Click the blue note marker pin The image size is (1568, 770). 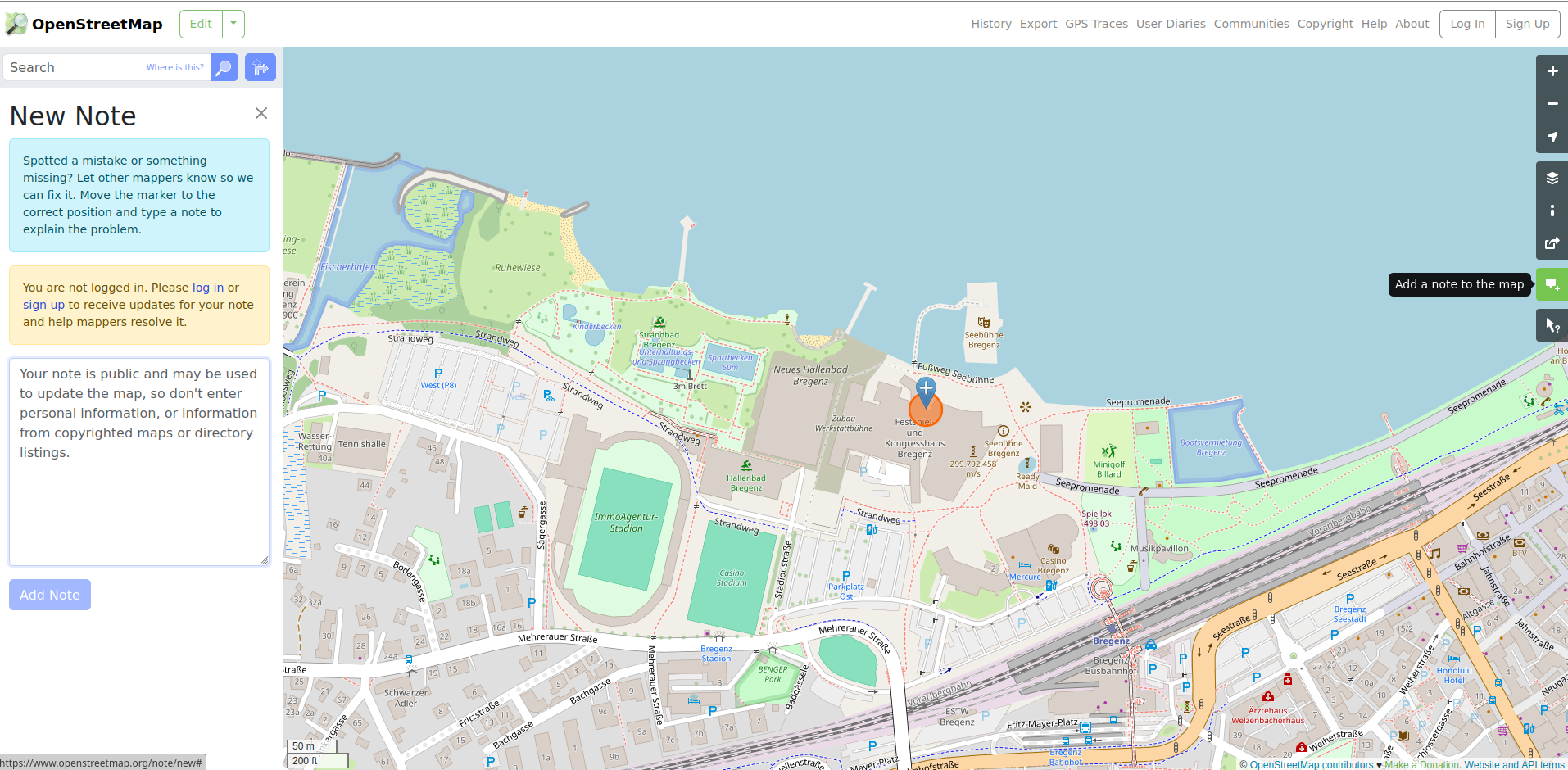tap(926, 392)
